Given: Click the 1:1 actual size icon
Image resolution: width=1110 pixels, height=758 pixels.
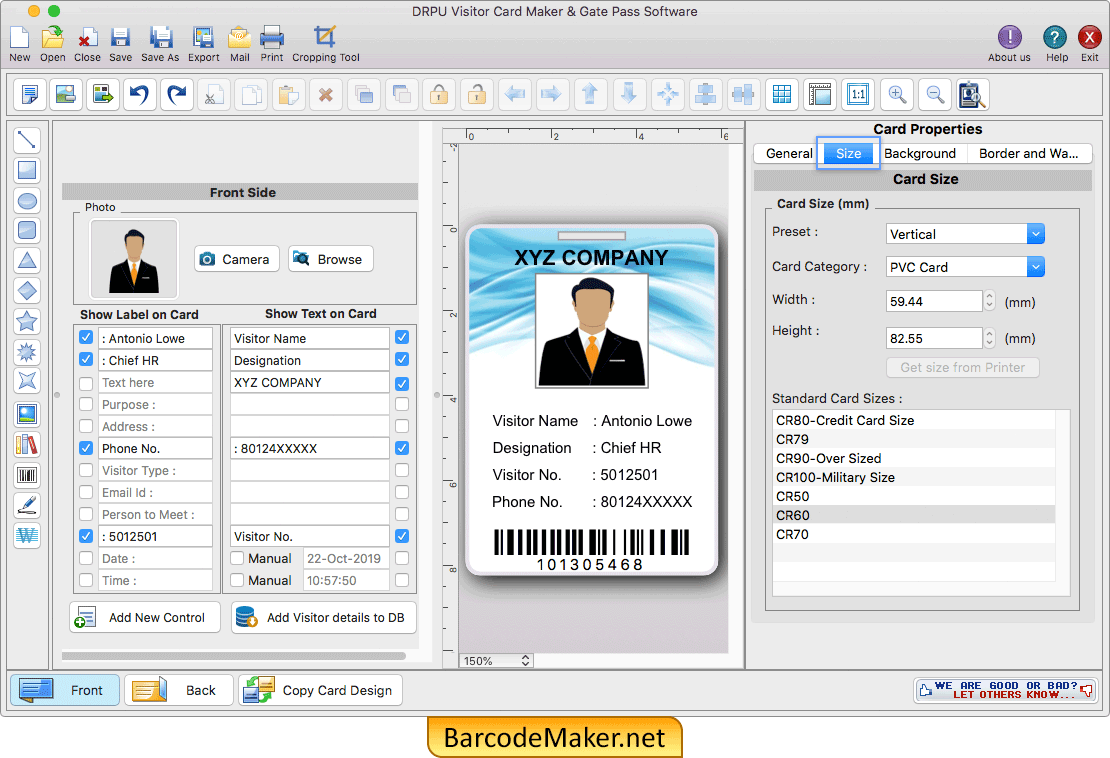Looking at the screenshot, I should [858, 94].
